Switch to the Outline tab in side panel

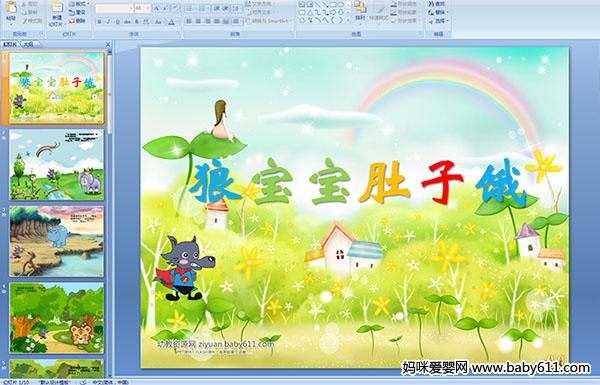point(29,44)
